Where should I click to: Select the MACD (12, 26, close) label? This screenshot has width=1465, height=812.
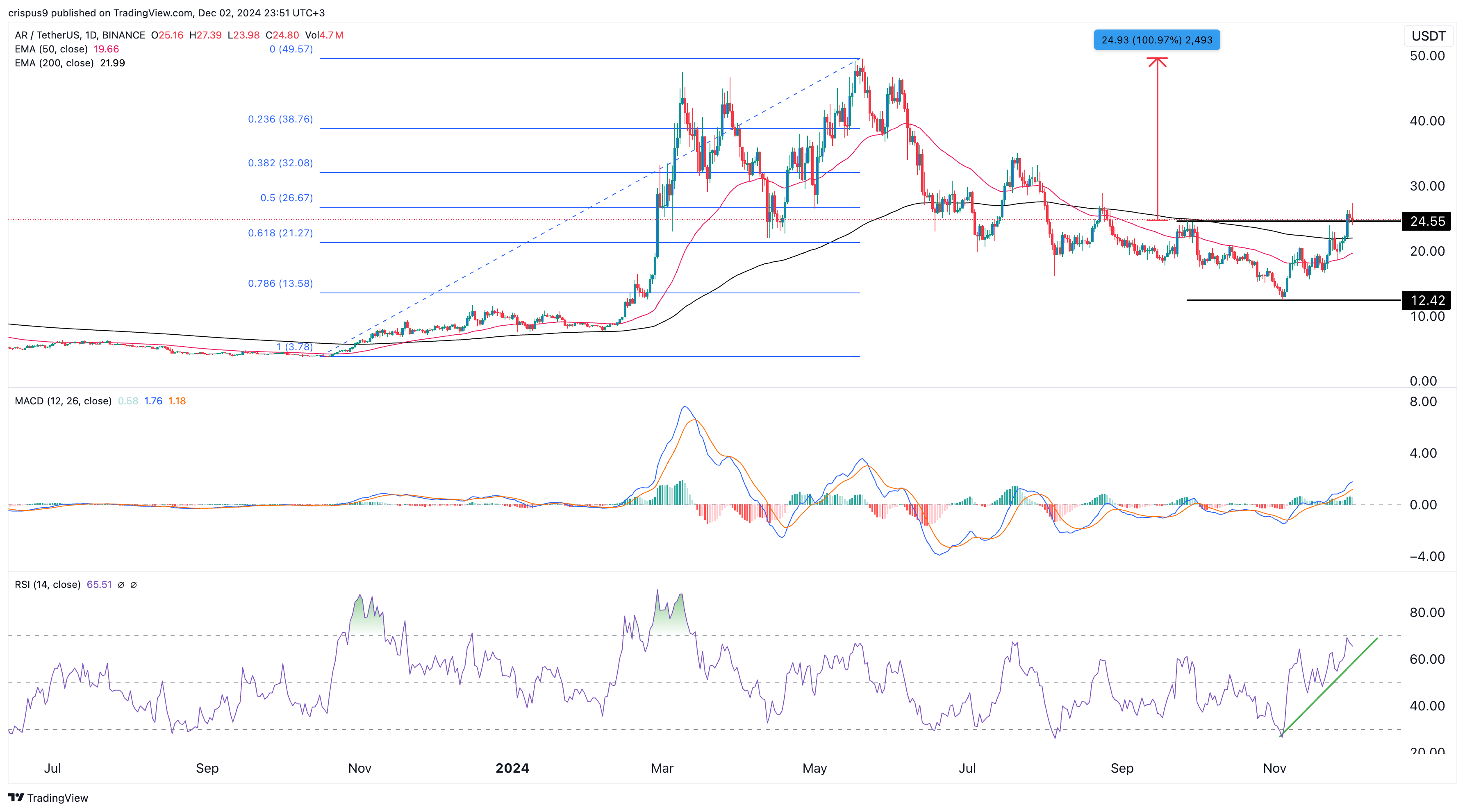coord(63,401)
